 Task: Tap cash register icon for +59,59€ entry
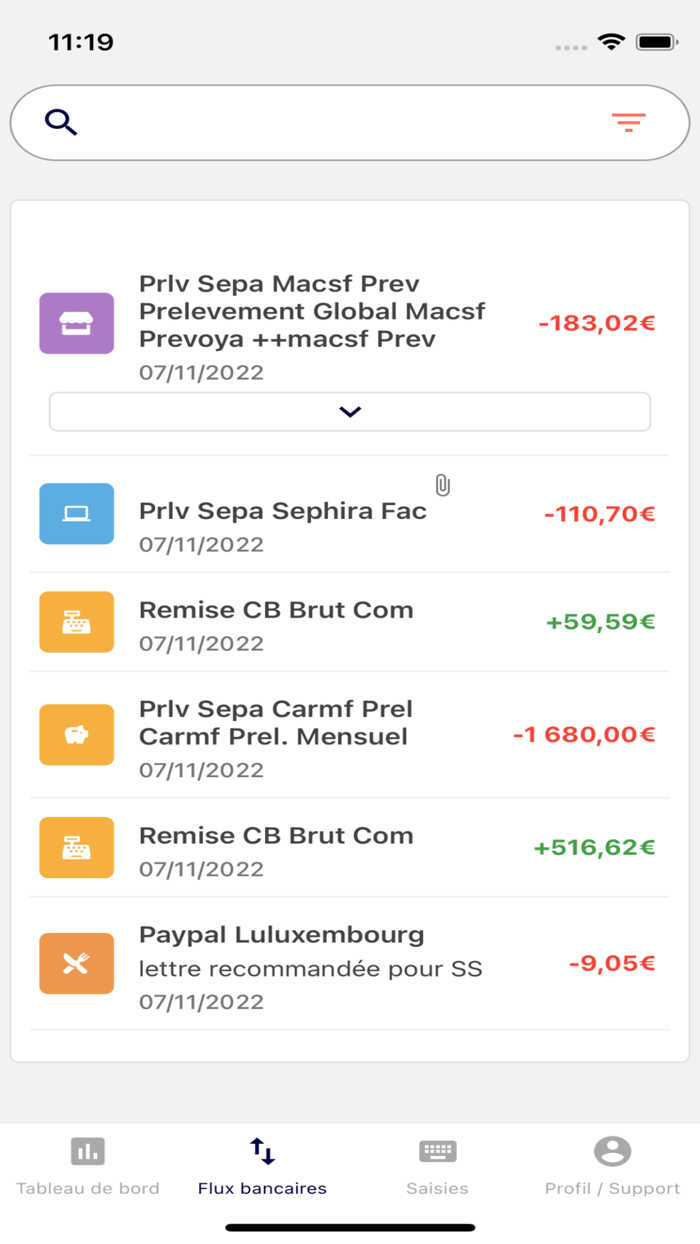tap(77, 622)
